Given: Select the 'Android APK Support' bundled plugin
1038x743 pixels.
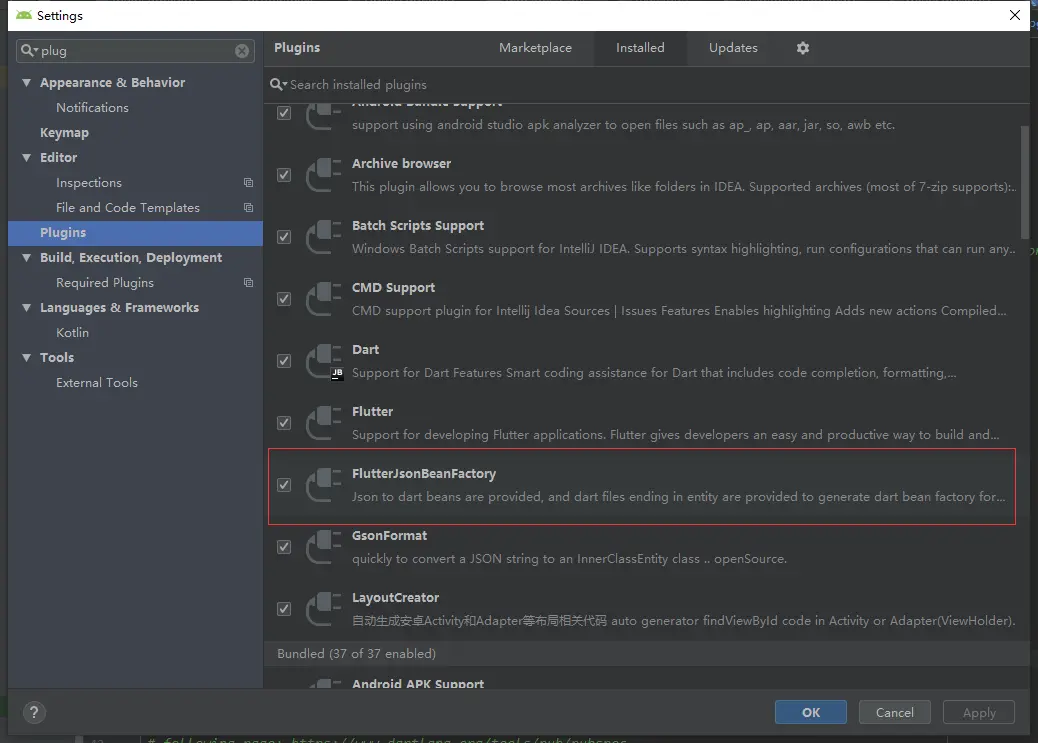Looking at the screenshot, I should [418, 683].
